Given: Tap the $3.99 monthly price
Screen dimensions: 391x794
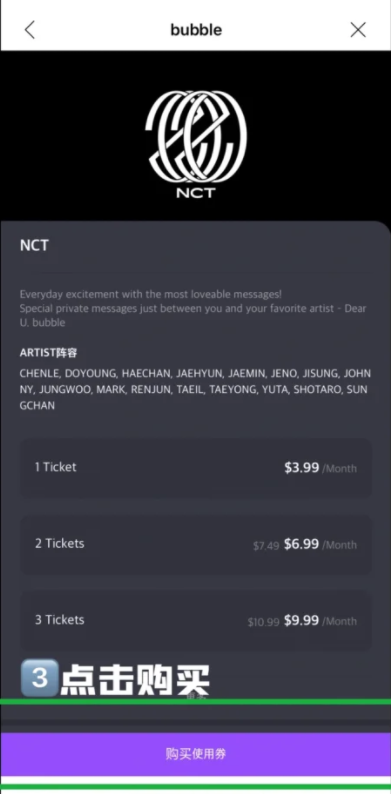Looking at the screenshot, I should click(301, 467).
